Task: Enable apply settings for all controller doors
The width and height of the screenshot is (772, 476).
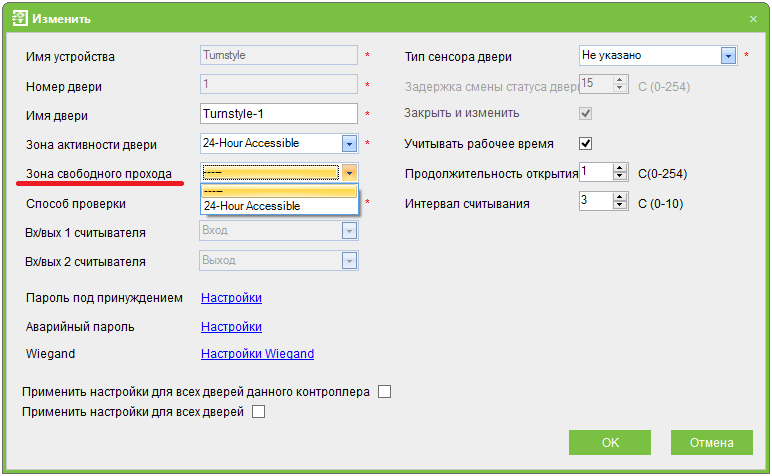Action: click(x=385, y=392)
